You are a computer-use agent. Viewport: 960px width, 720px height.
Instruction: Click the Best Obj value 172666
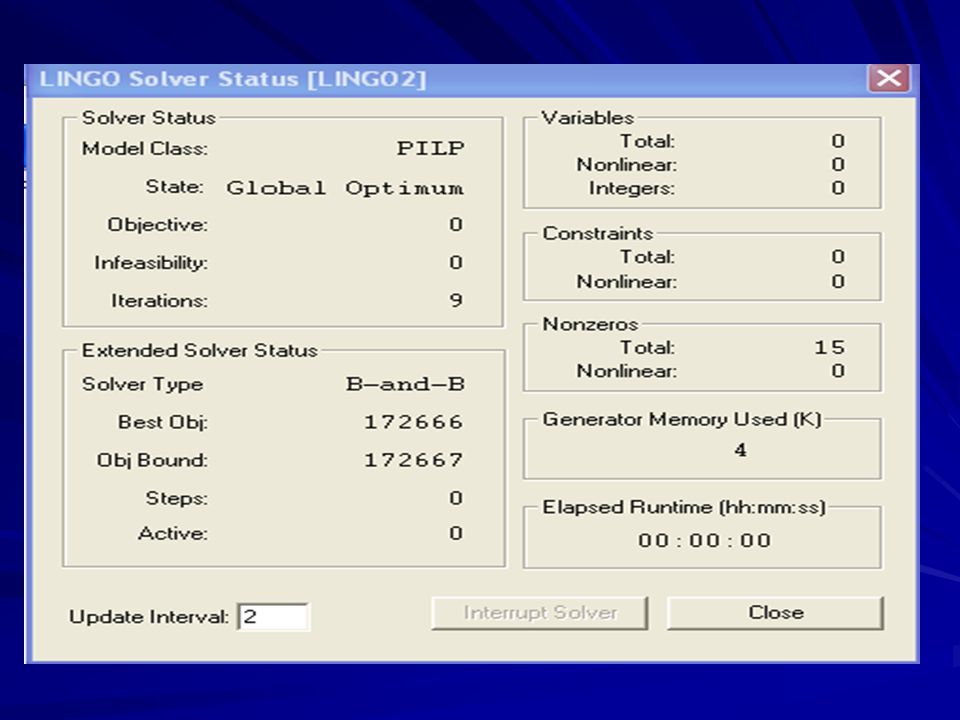[413, 422]
